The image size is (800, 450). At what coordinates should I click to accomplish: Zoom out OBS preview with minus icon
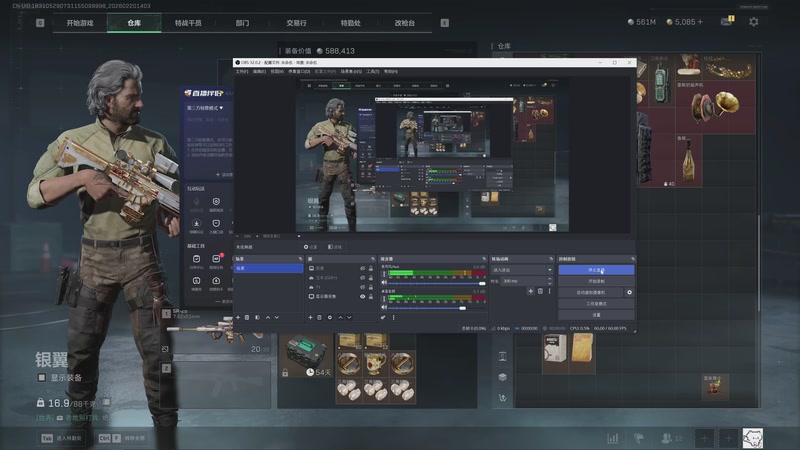(238, 236)
